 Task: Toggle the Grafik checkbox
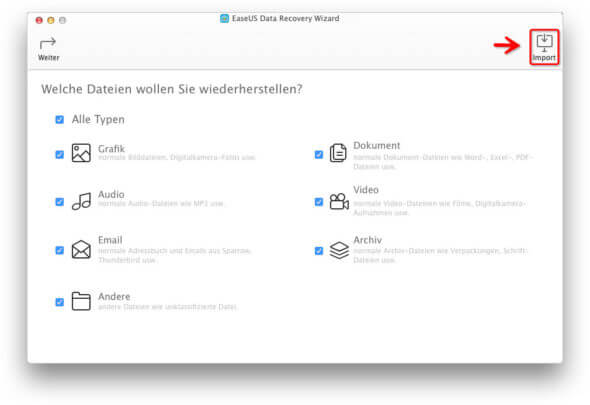click(x=59, y=154)
